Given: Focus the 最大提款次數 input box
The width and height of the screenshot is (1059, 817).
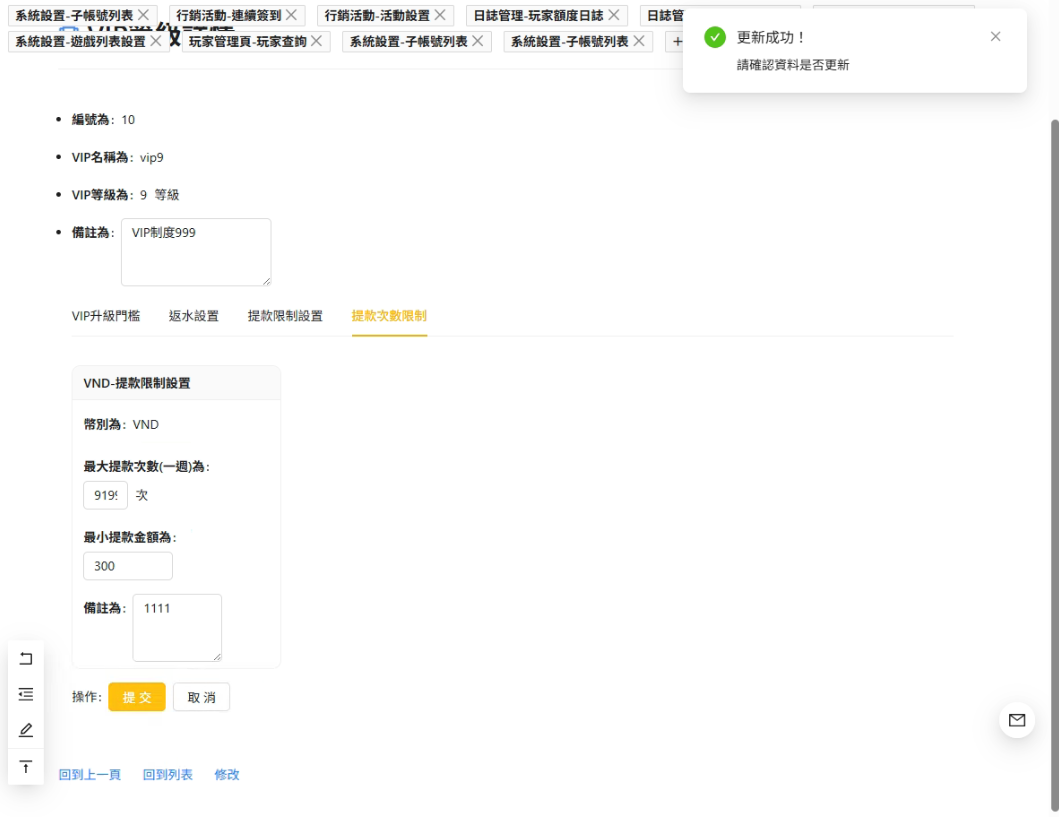Looking at the screenshot, I should click(x=105, y=495).
